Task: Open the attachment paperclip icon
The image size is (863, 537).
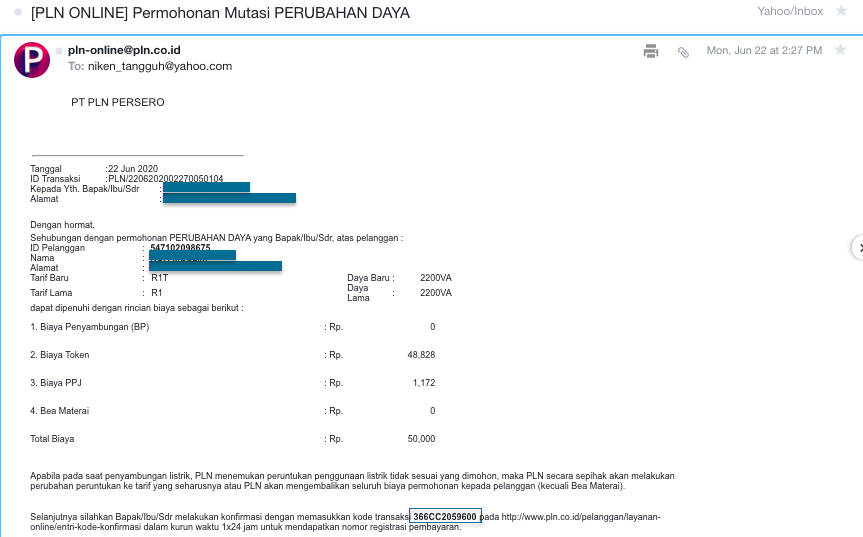Action: coord(683,52)
